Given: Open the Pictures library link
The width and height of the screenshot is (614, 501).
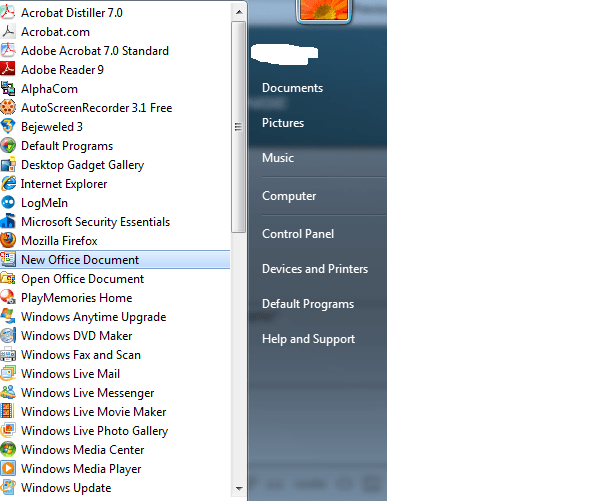Looking at the screenshot, I should point(283,123).
